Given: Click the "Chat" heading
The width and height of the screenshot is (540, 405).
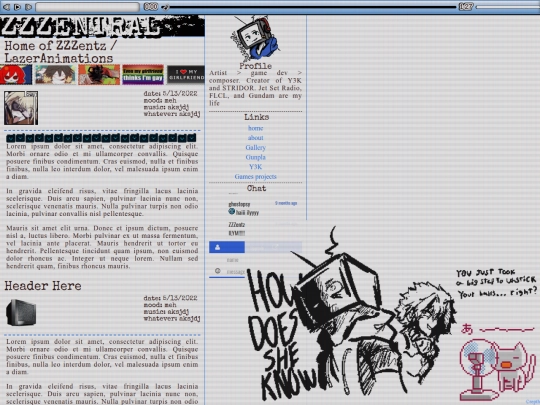Looking at the screenshot, I should pyautogui.click(x=257, y=188).
